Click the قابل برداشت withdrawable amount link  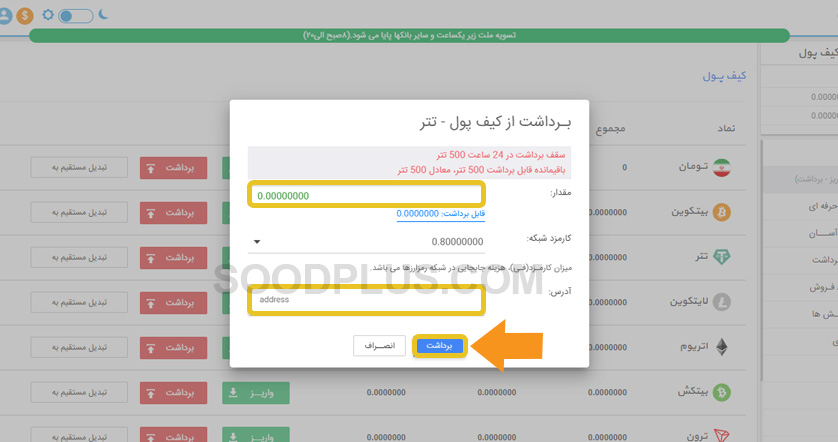[440, 214]
